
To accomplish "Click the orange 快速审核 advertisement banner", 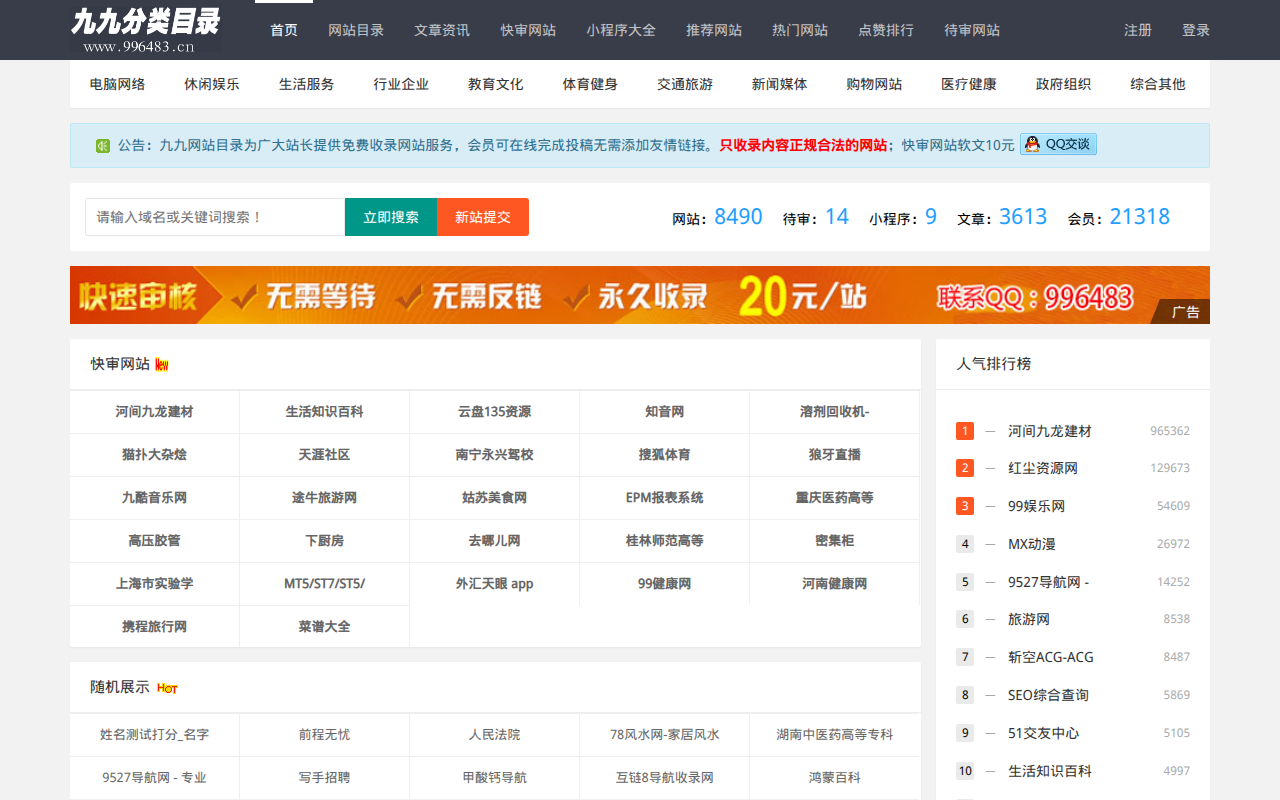I will tap(640, 295).
